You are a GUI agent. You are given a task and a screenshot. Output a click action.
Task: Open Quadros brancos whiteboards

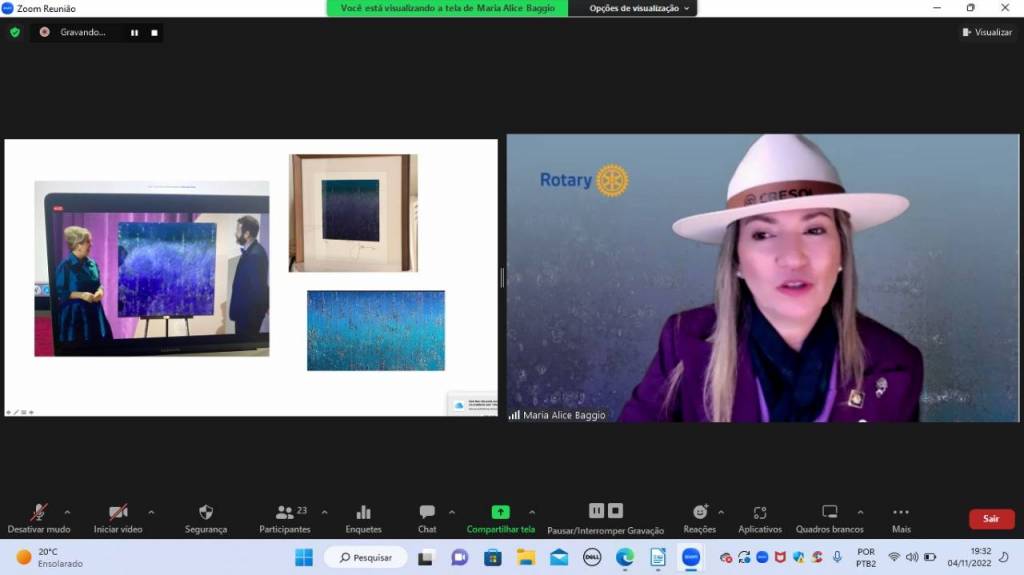829,513
